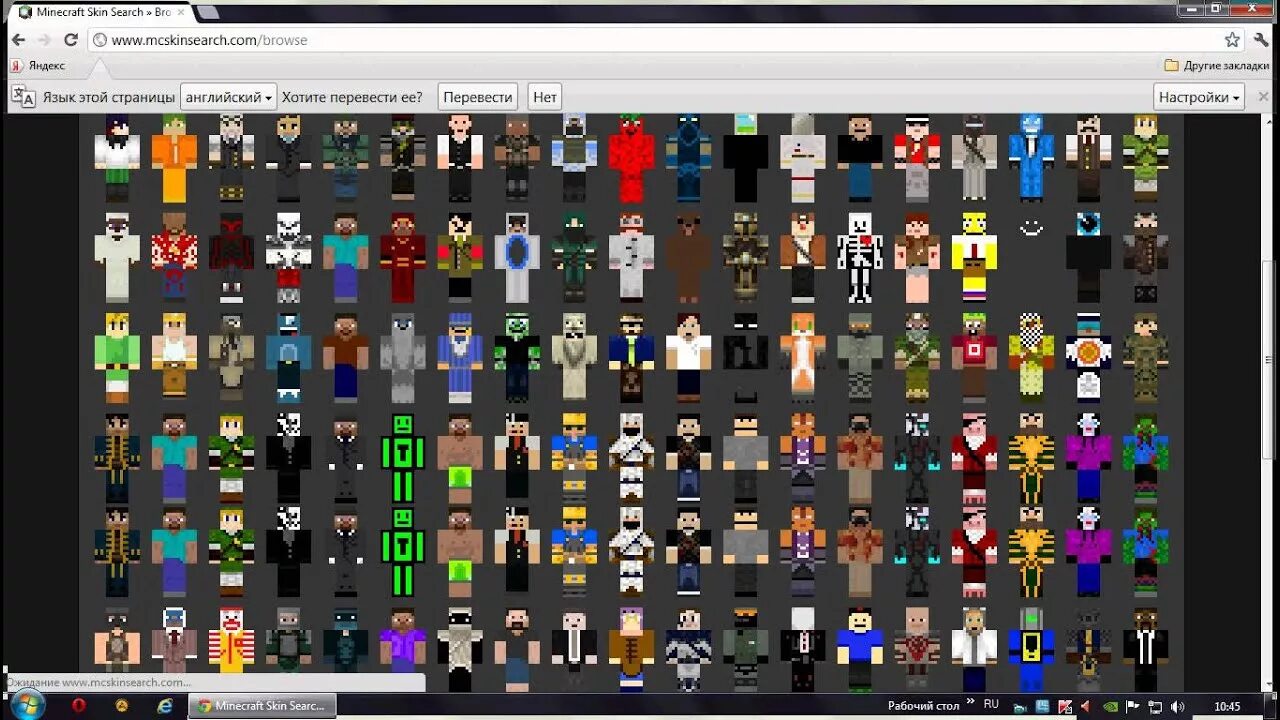The image size is (1280, 720).
Task: Select the orange fox skin
Action: pyautogui.click(x=803, y=357)
